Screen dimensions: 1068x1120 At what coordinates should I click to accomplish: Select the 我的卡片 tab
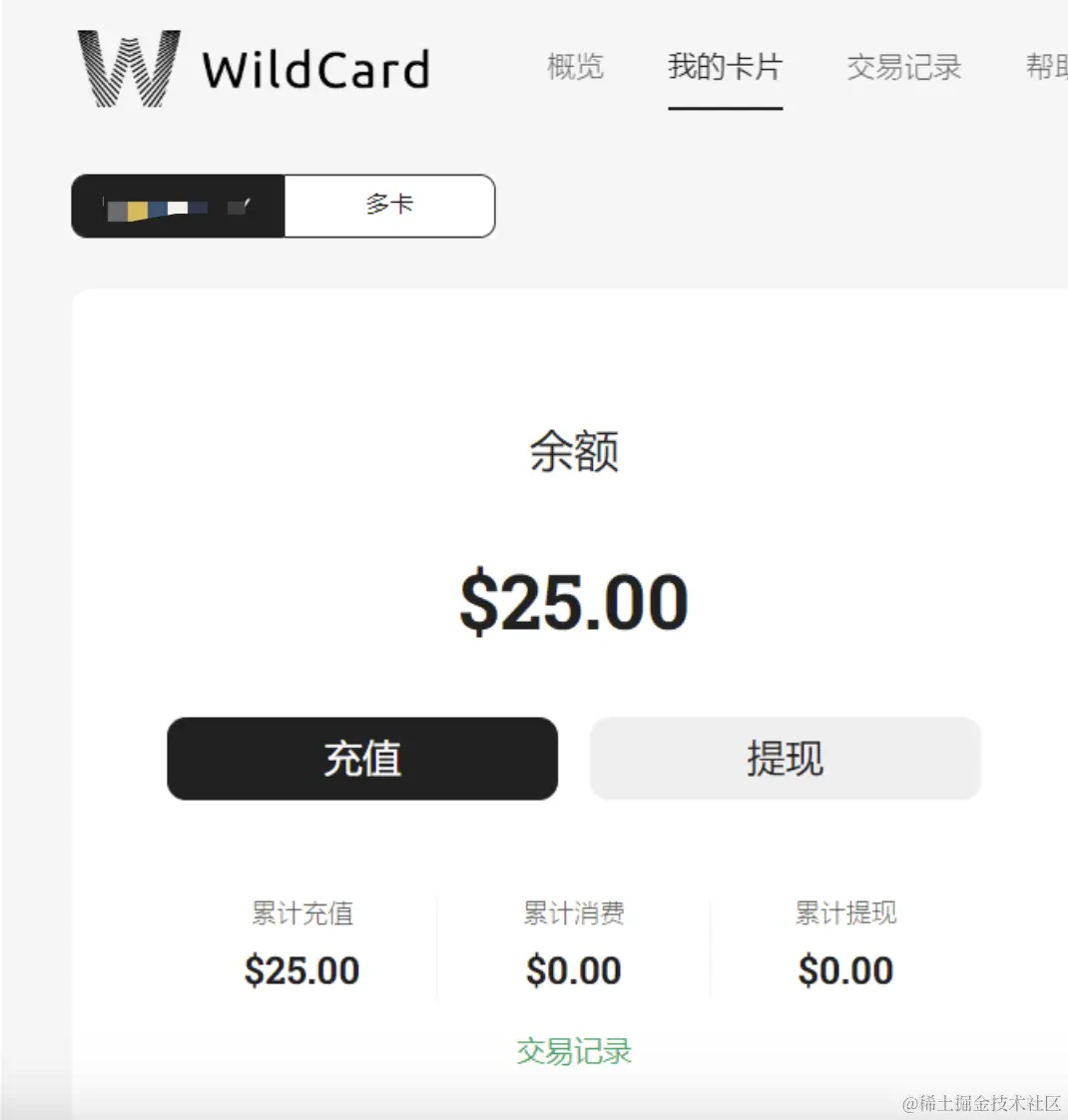725,67
